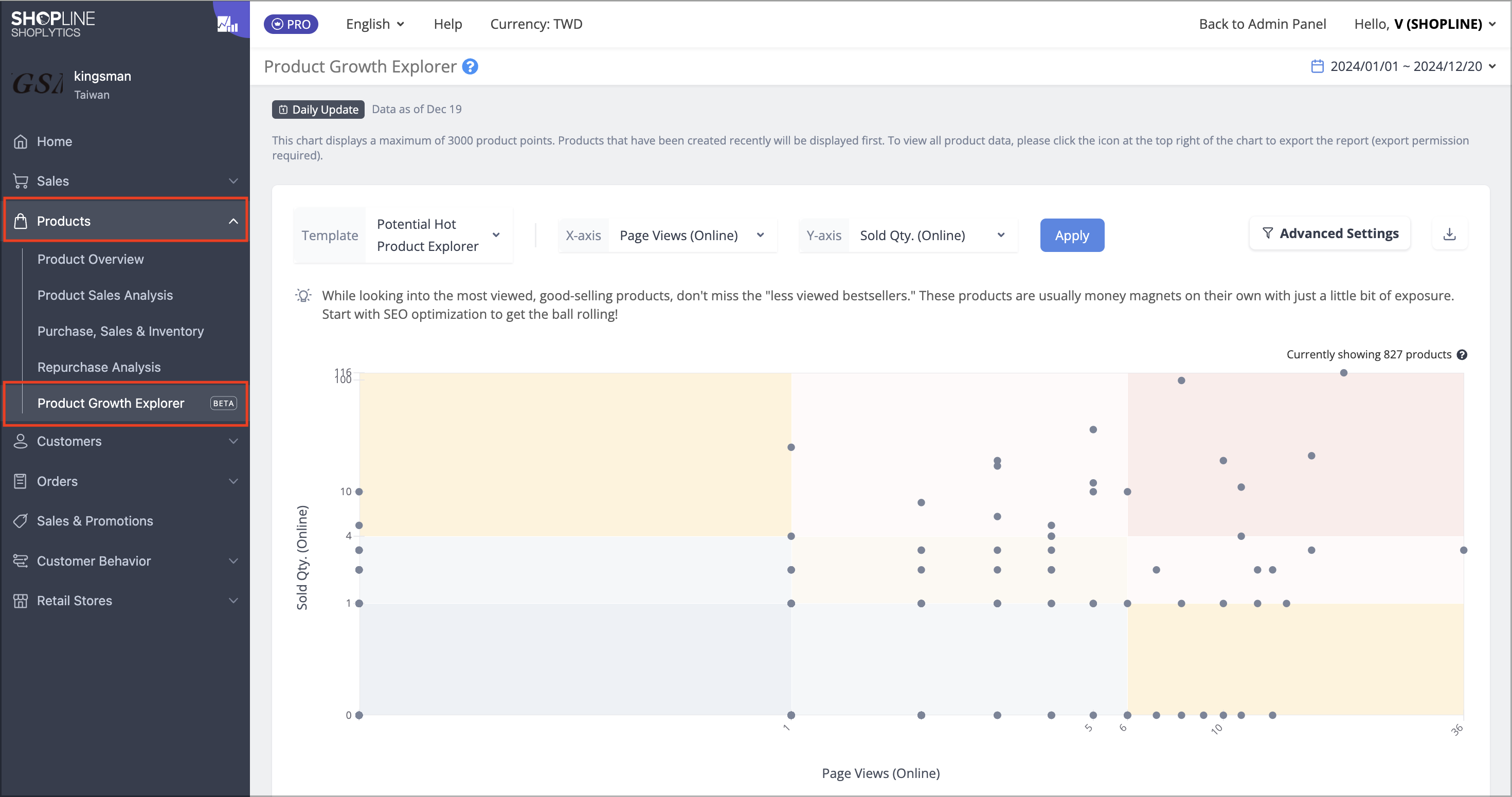The width and height of the screenshot is (1512, 797).
Task: Open Product Sales Analysis submenu item
Action: [x=105, y=295]
